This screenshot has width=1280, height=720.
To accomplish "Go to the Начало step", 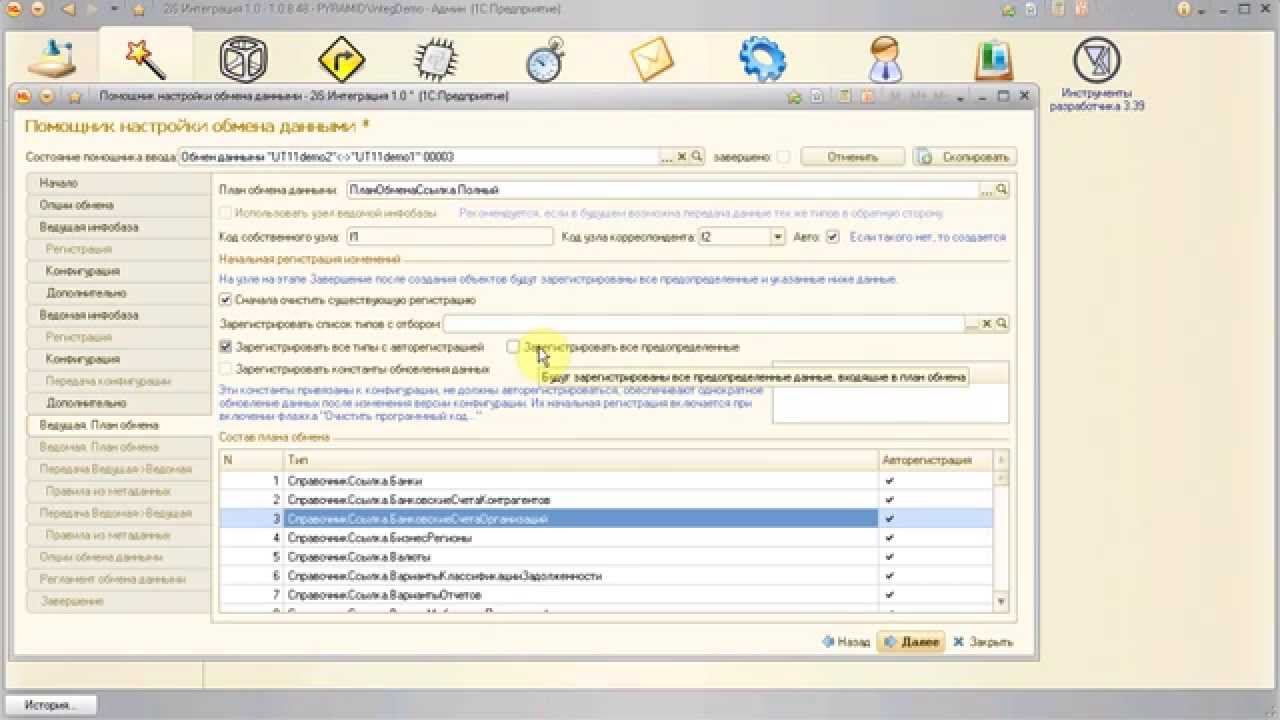I will click(x=118, y=183).
